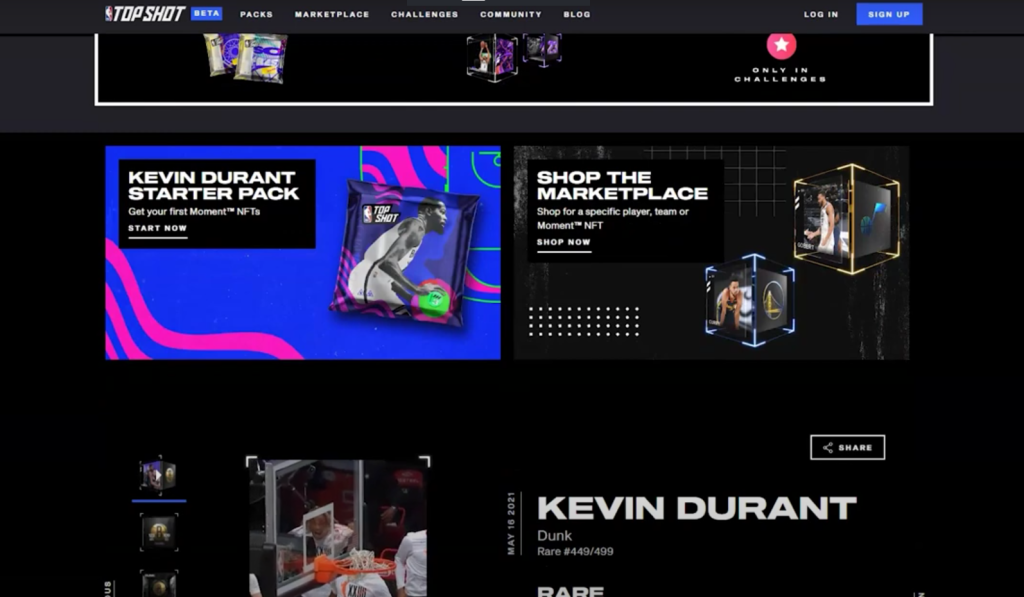This screenshot has height=597, width=1024.
Task: Click 'Get your first Moment NFTs' text
Action: (x=194, y=212)
